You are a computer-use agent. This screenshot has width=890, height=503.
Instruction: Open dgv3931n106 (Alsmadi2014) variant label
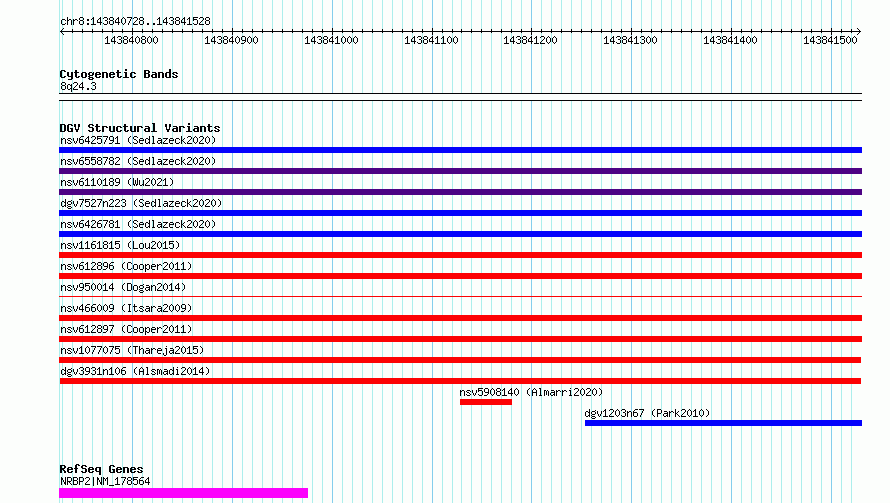(135, 371)
